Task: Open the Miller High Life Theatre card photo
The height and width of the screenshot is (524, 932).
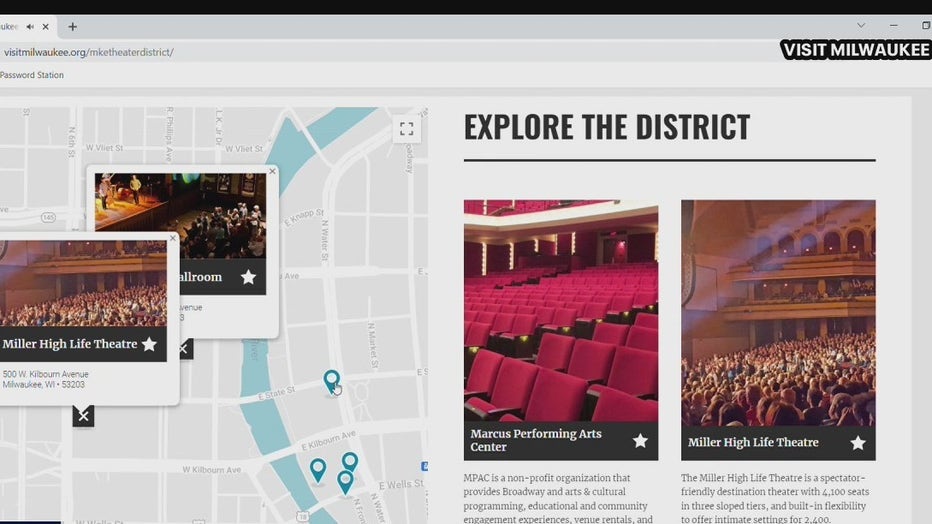Action: (x=778, y=312)
